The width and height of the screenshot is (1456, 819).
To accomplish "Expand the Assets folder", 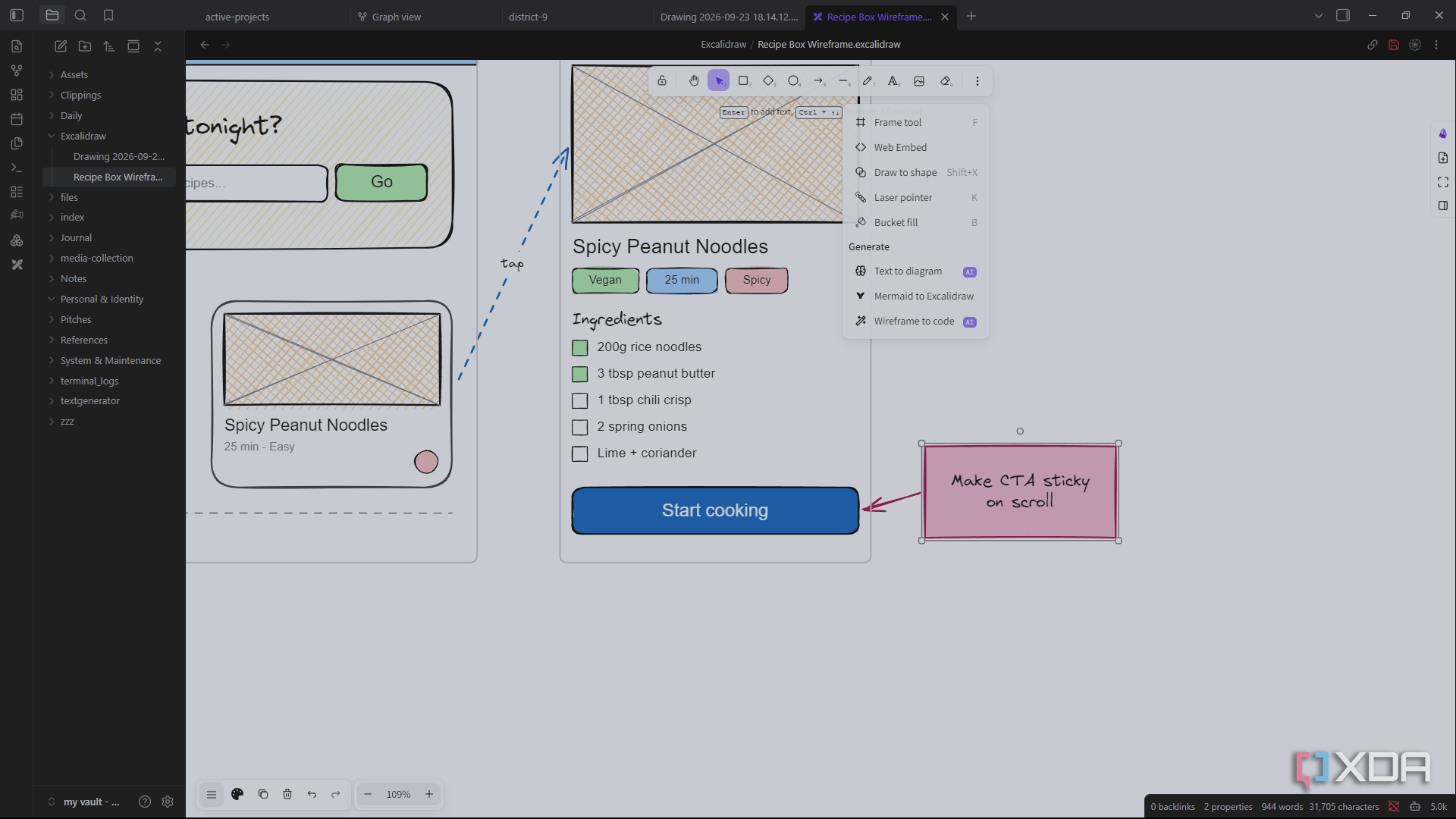I will tap(74, 74).
